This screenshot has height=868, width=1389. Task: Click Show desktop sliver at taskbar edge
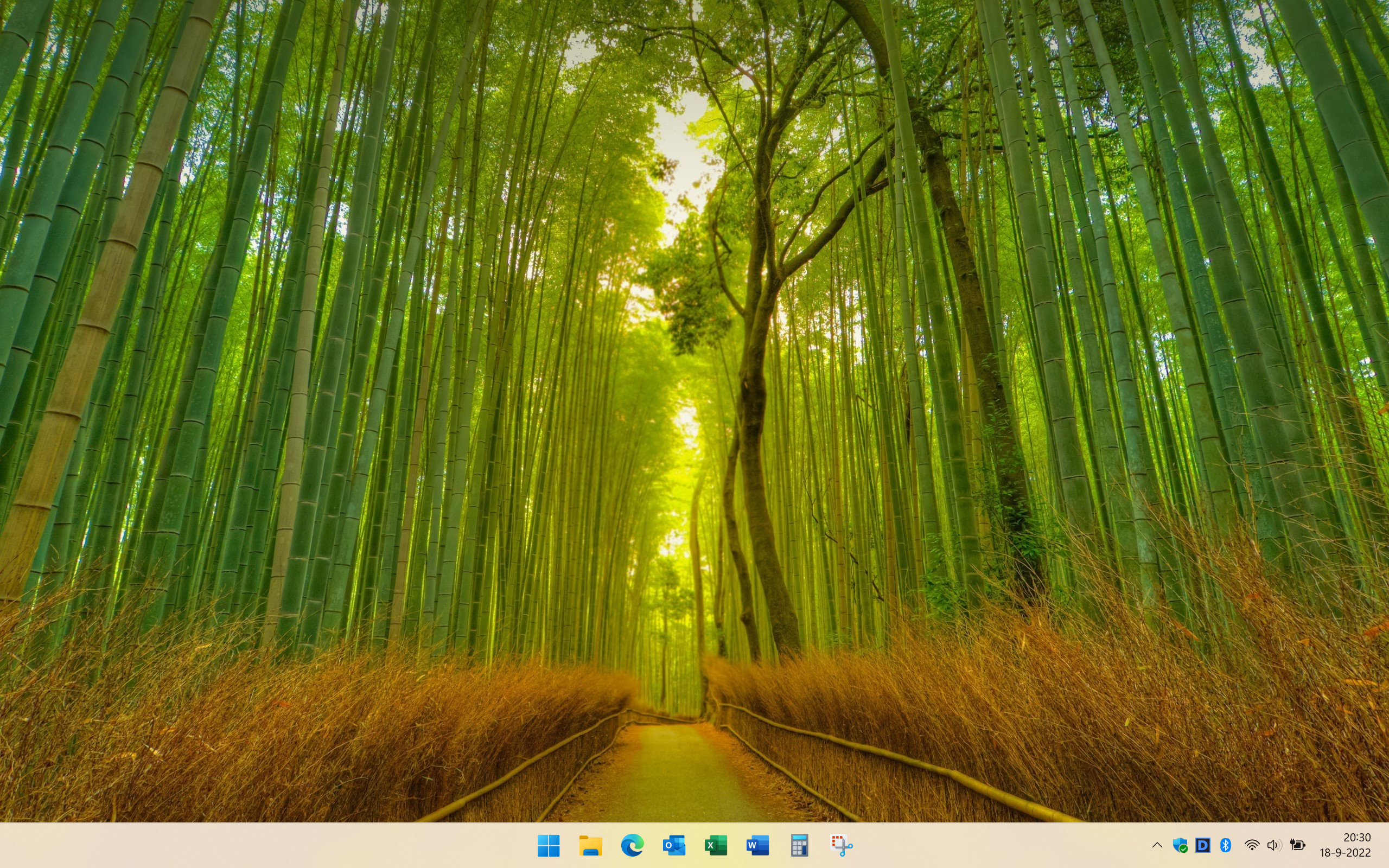point(1386,845)
